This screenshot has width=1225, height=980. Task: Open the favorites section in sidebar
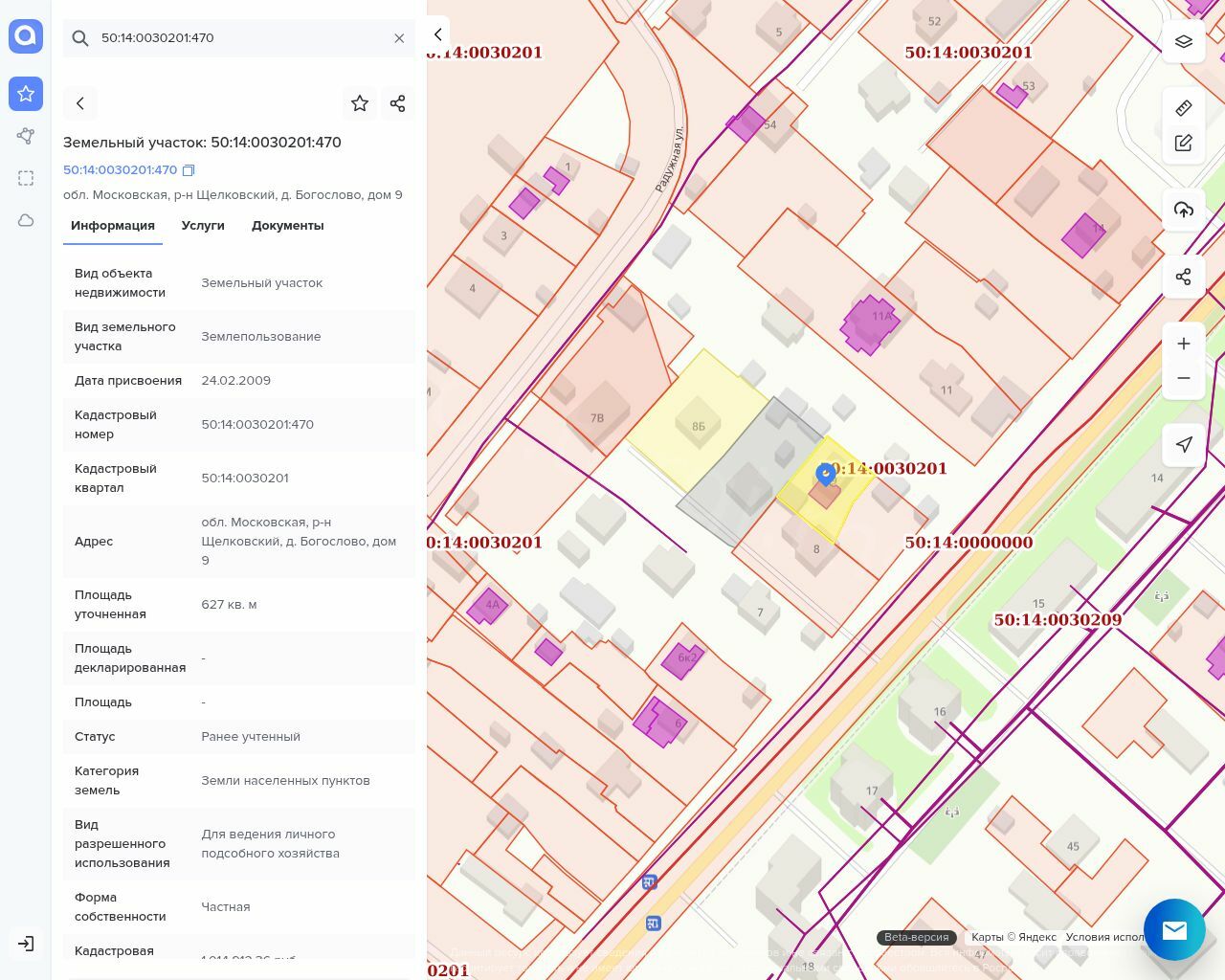(x=26, y=94)
